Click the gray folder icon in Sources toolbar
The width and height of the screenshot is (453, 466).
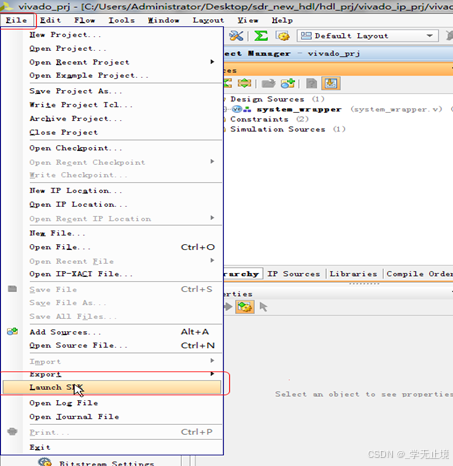tap(268, 83)
